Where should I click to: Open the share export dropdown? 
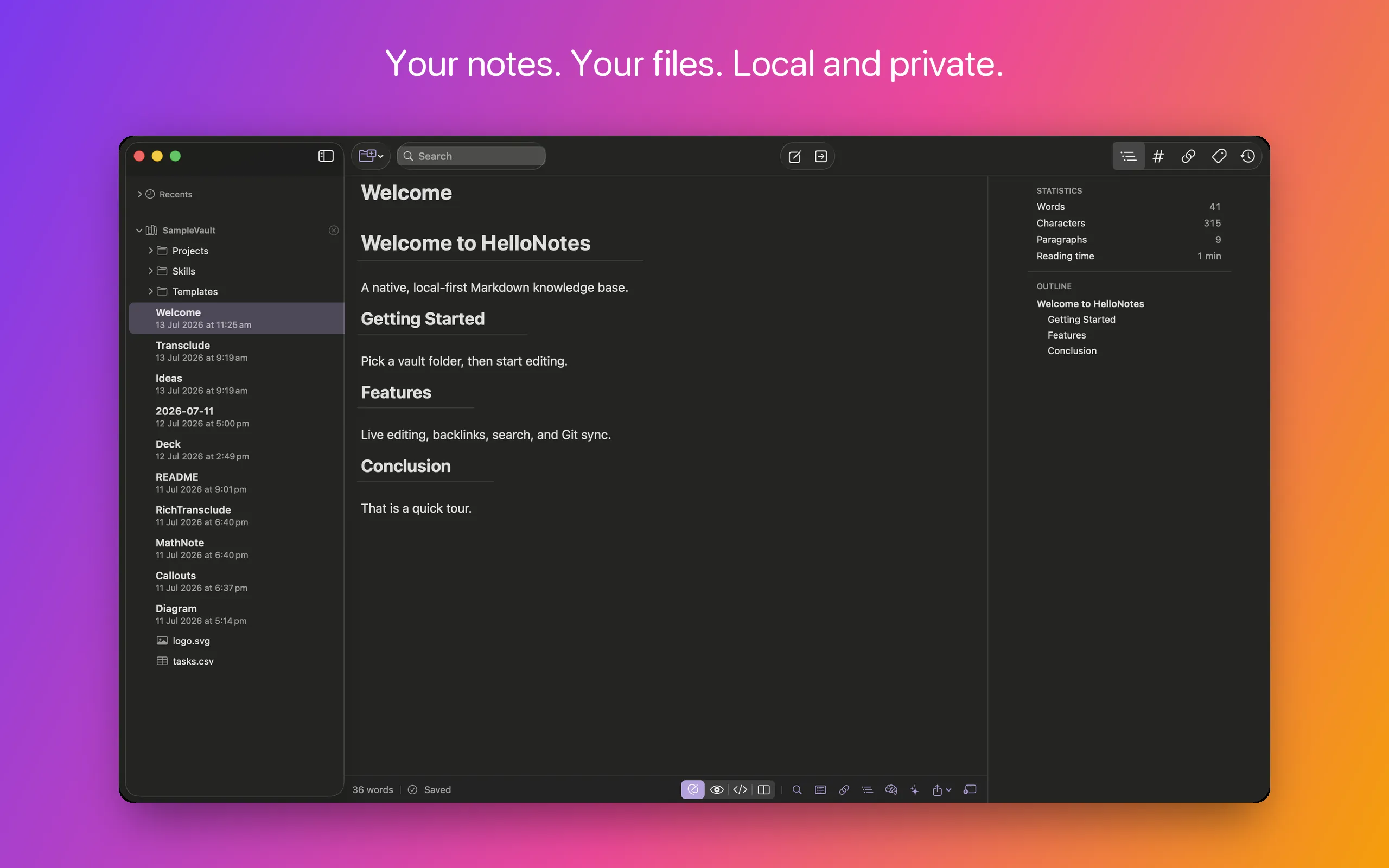click(941, 790)
